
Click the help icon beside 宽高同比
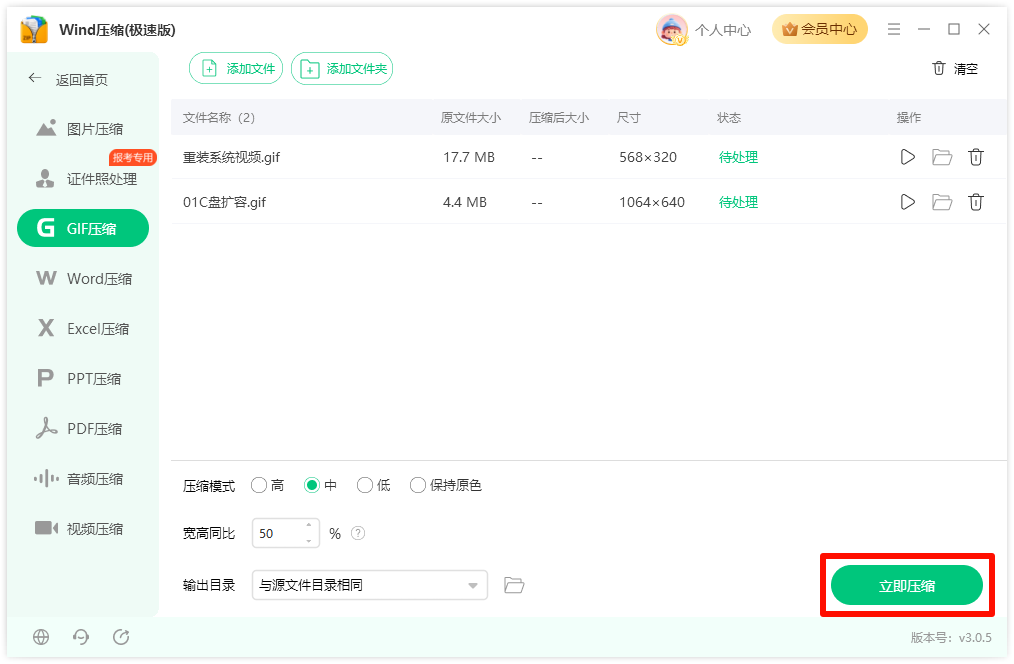pos(358,533)
